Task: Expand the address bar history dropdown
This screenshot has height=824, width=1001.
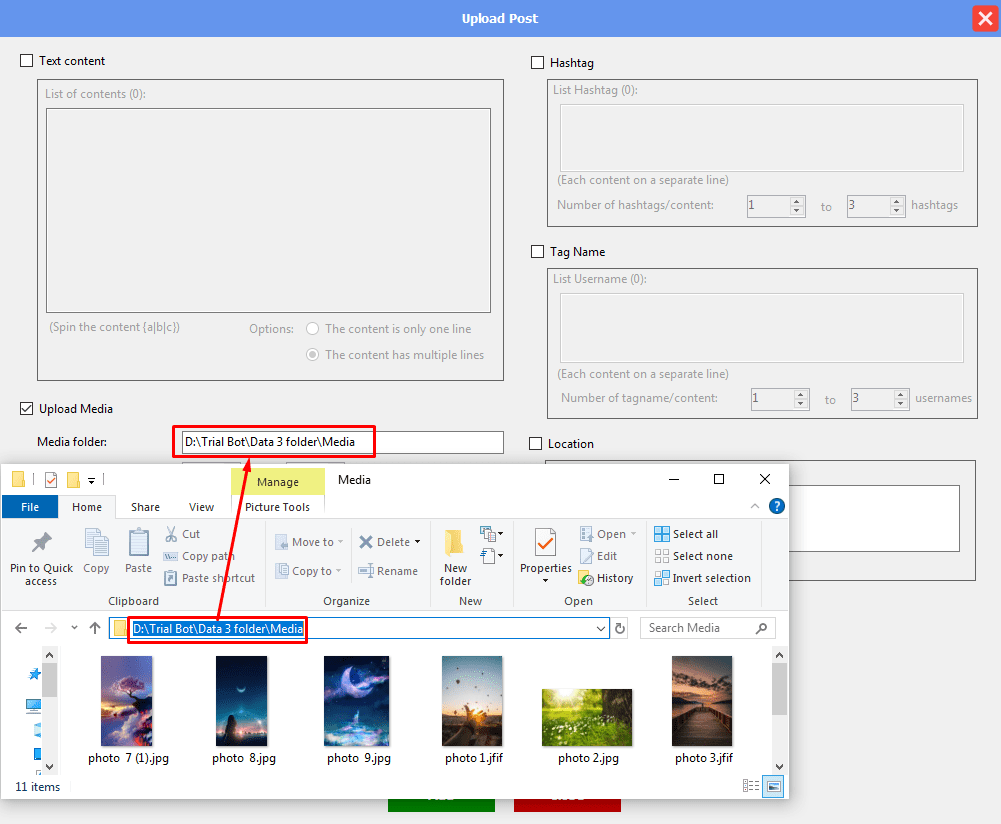Action: (601, 628)
